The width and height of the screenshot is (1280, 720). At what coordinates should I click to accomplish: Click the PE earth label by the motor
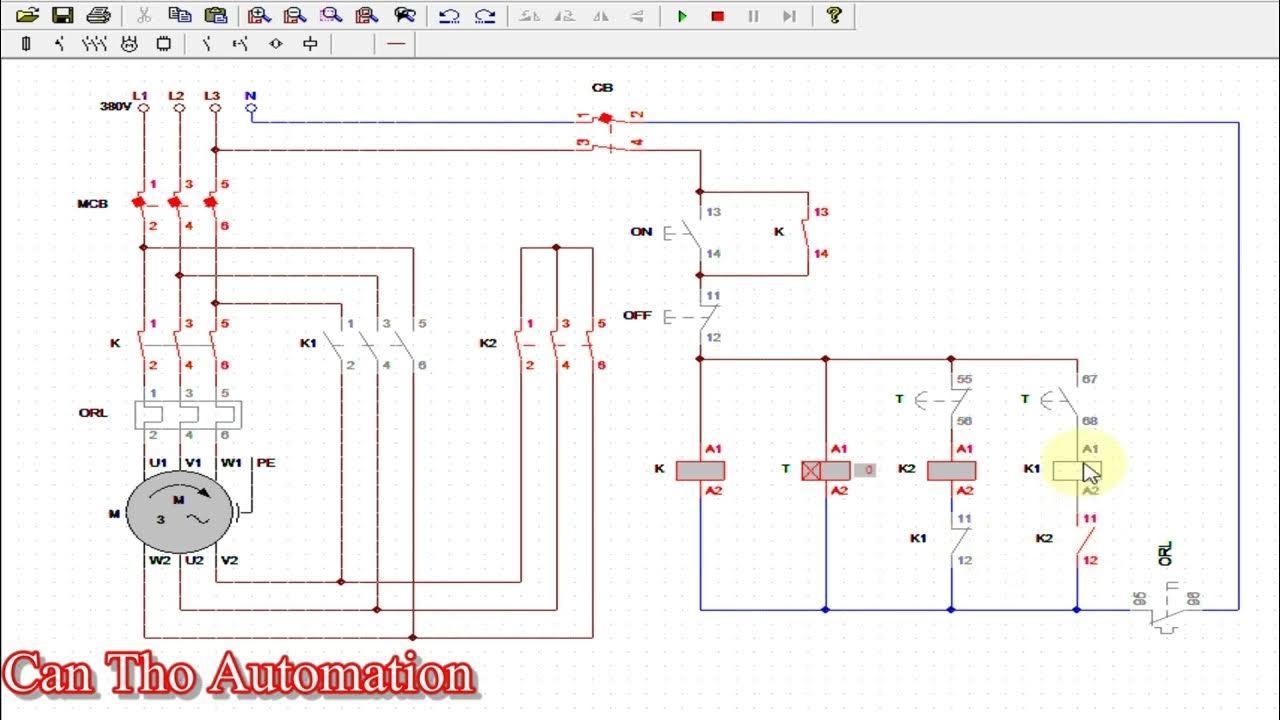coord(266,463)
